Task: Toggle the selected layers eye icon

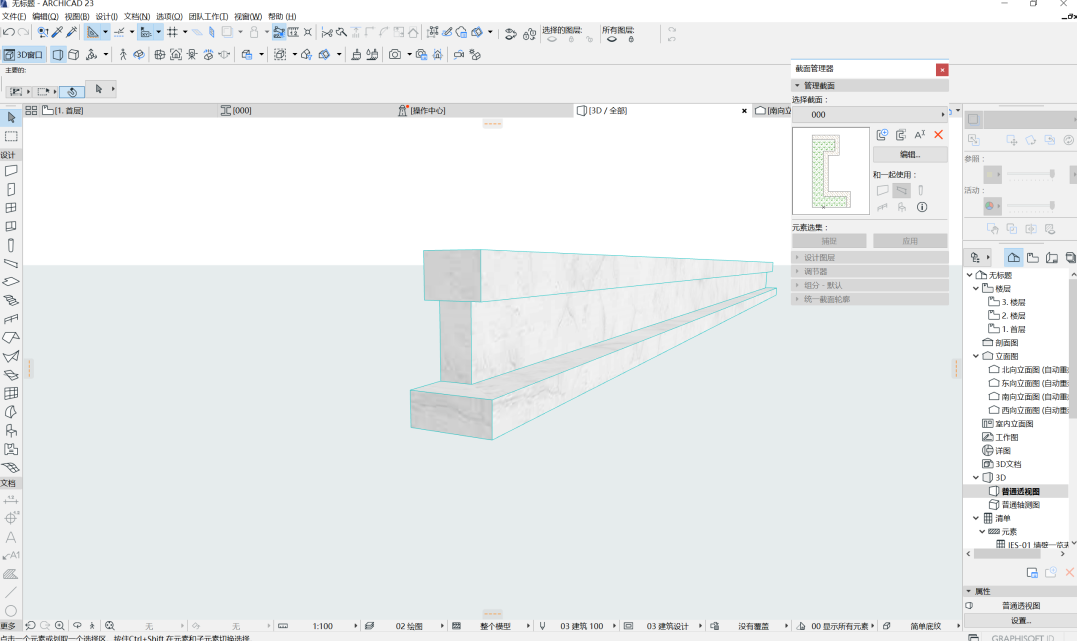Action: [x=552, y=39]
